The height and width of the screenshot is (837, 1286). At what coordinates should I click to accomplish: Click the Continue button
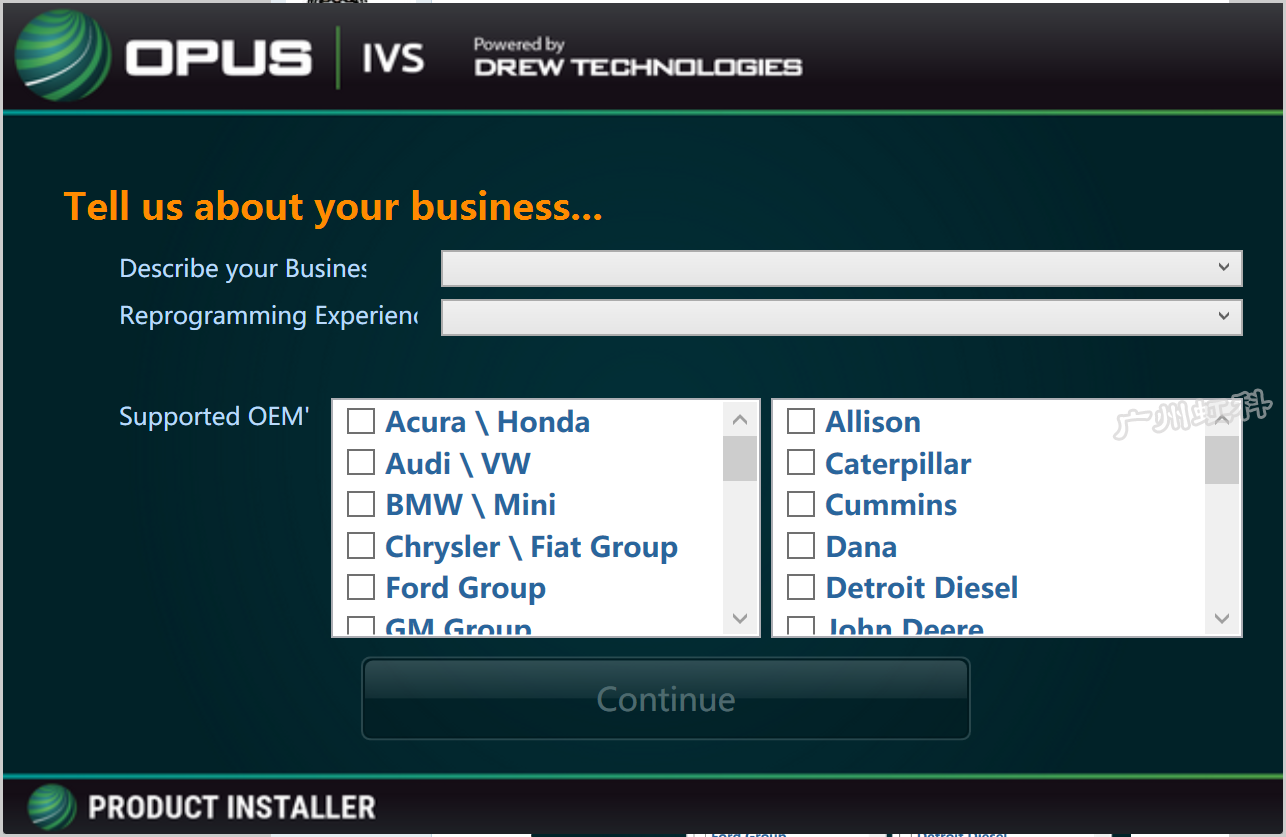click(666, 698)
